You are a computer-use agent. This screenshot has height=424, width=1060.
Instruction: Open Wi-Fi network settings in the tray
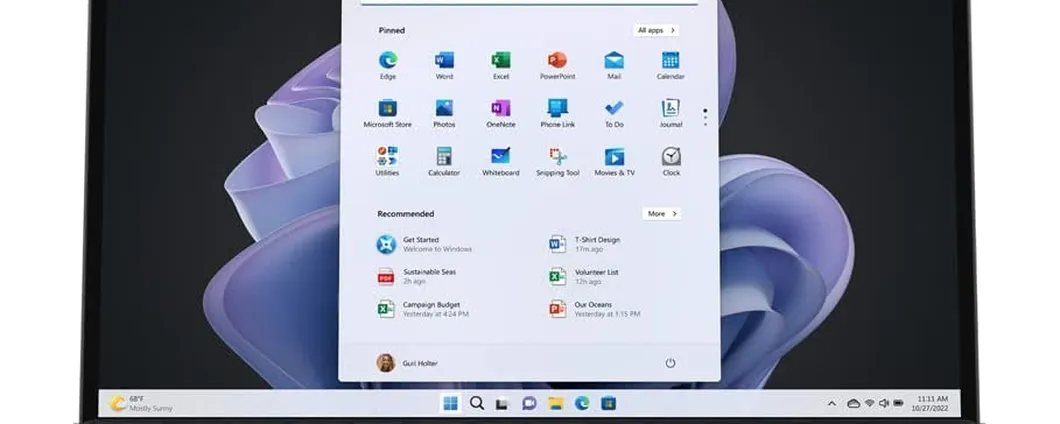pyautogui.click(x=869, y=404)
